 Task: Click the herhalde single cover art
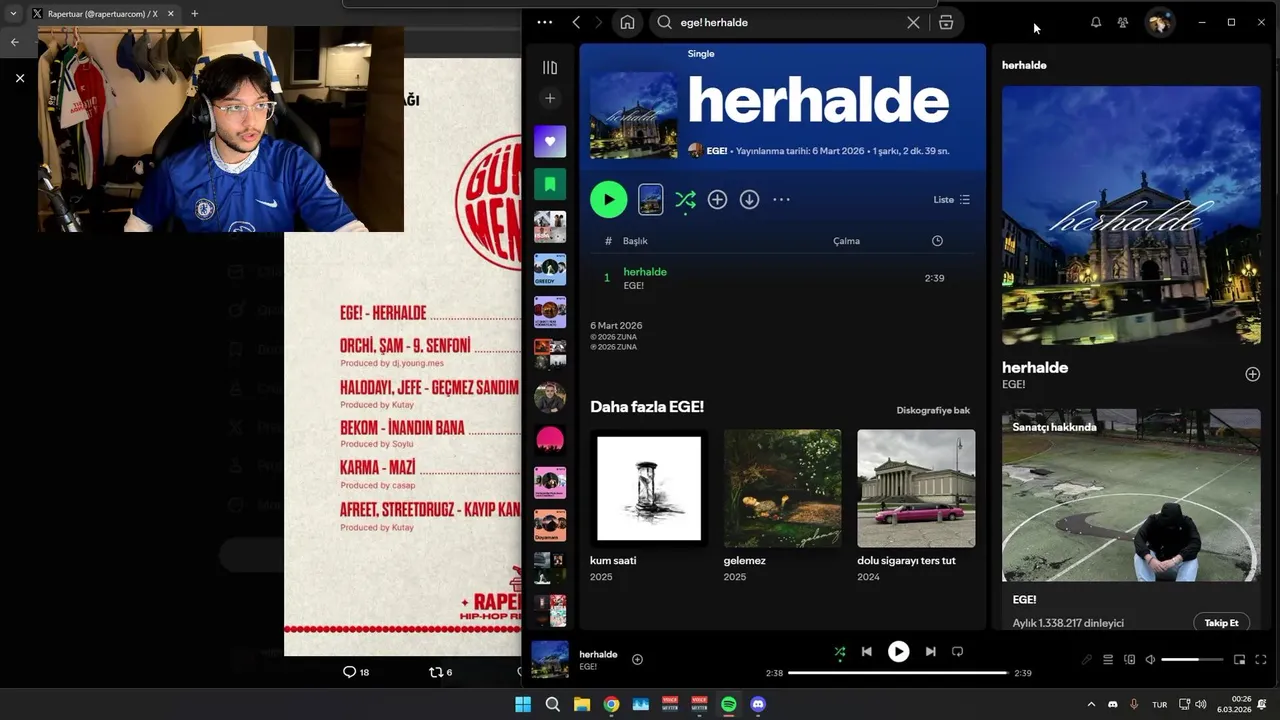(x=634, y=114)
